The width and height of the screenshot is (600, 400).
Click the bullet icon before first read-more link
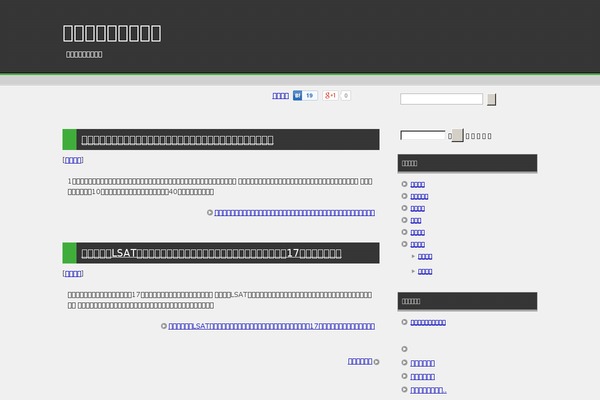coord(210,212)
